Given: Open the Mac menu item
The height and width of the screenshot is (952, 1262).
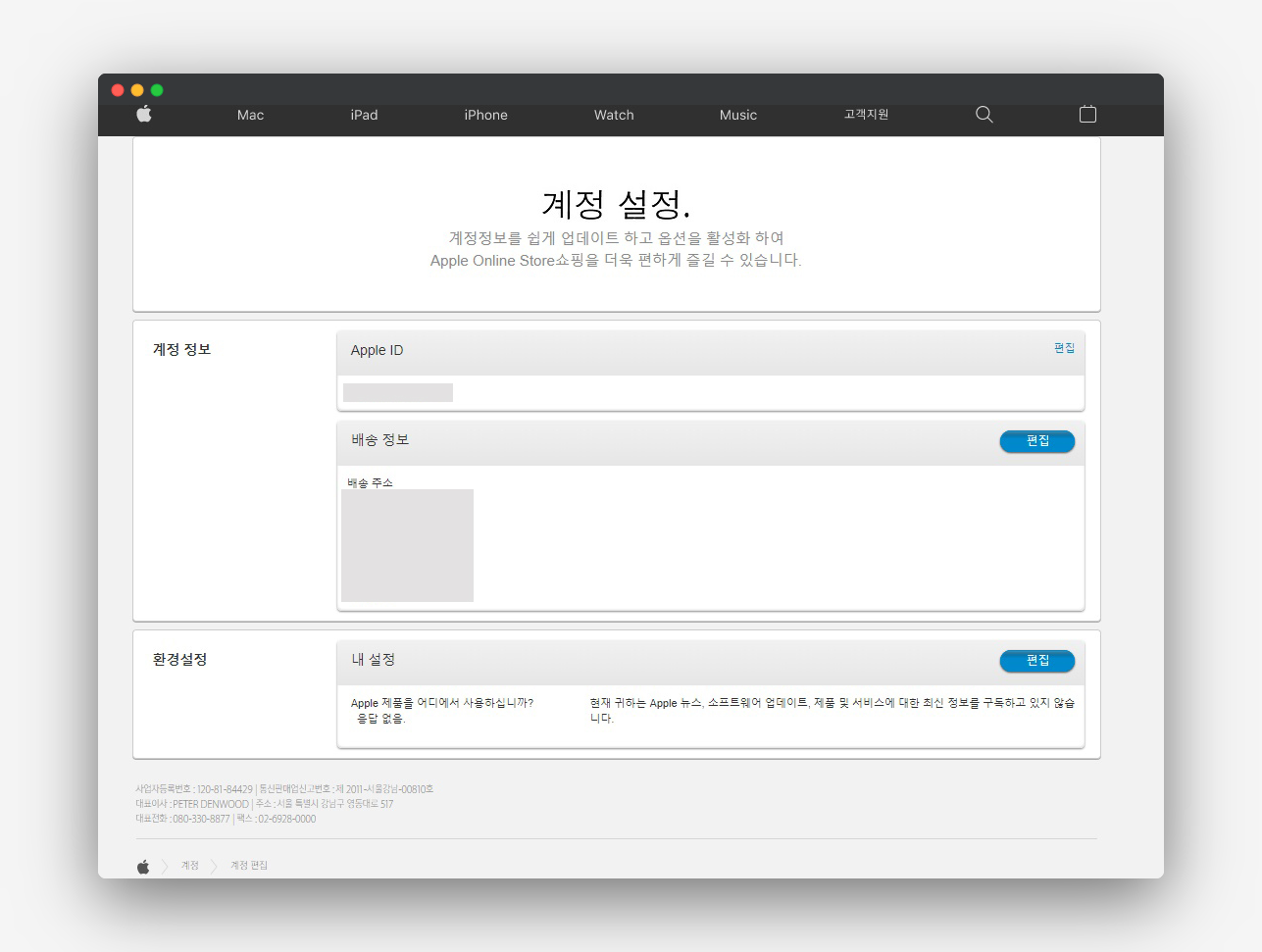Looking at the screenshot, I should (250, 115).
